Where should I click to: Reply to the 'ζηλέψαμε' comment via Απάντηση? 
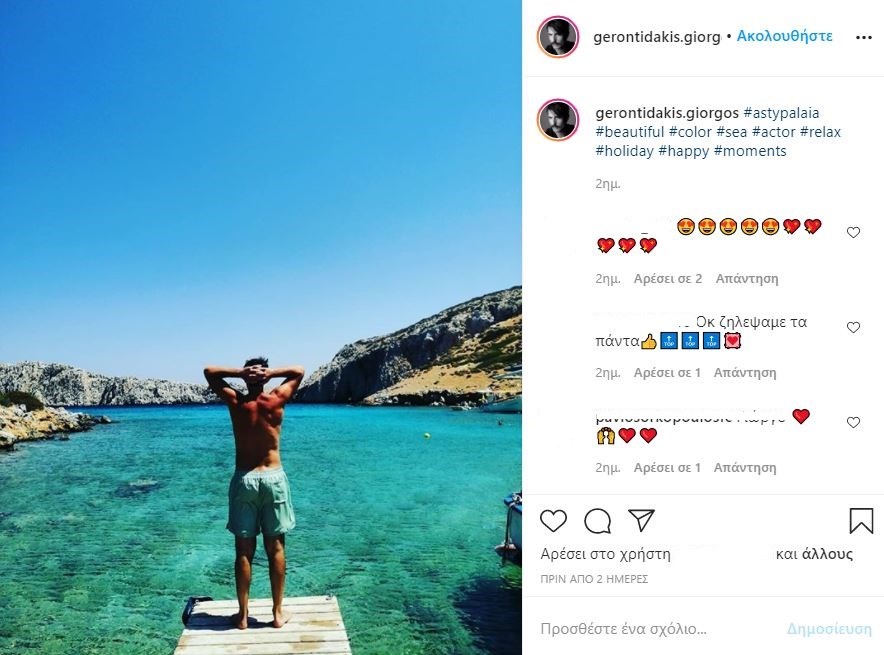pyautogui.click(x=745, y=373)
